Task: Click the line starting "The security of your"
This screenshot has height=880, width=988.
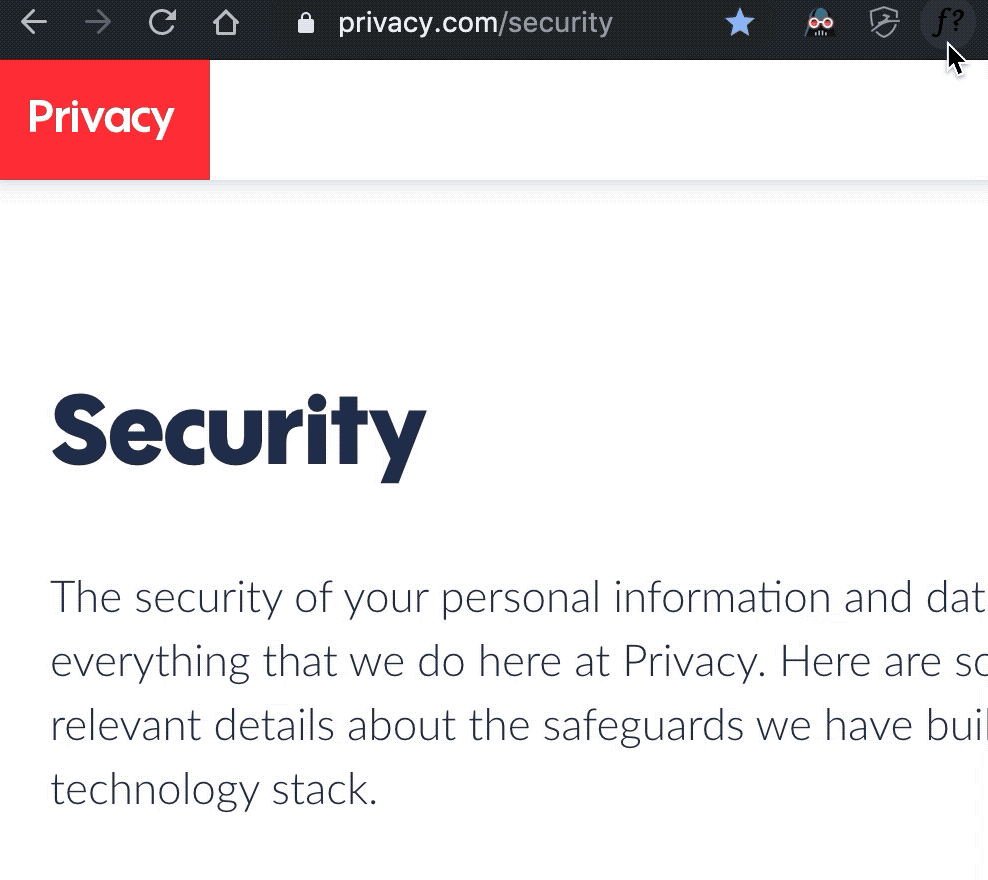Action: [519, 597]
